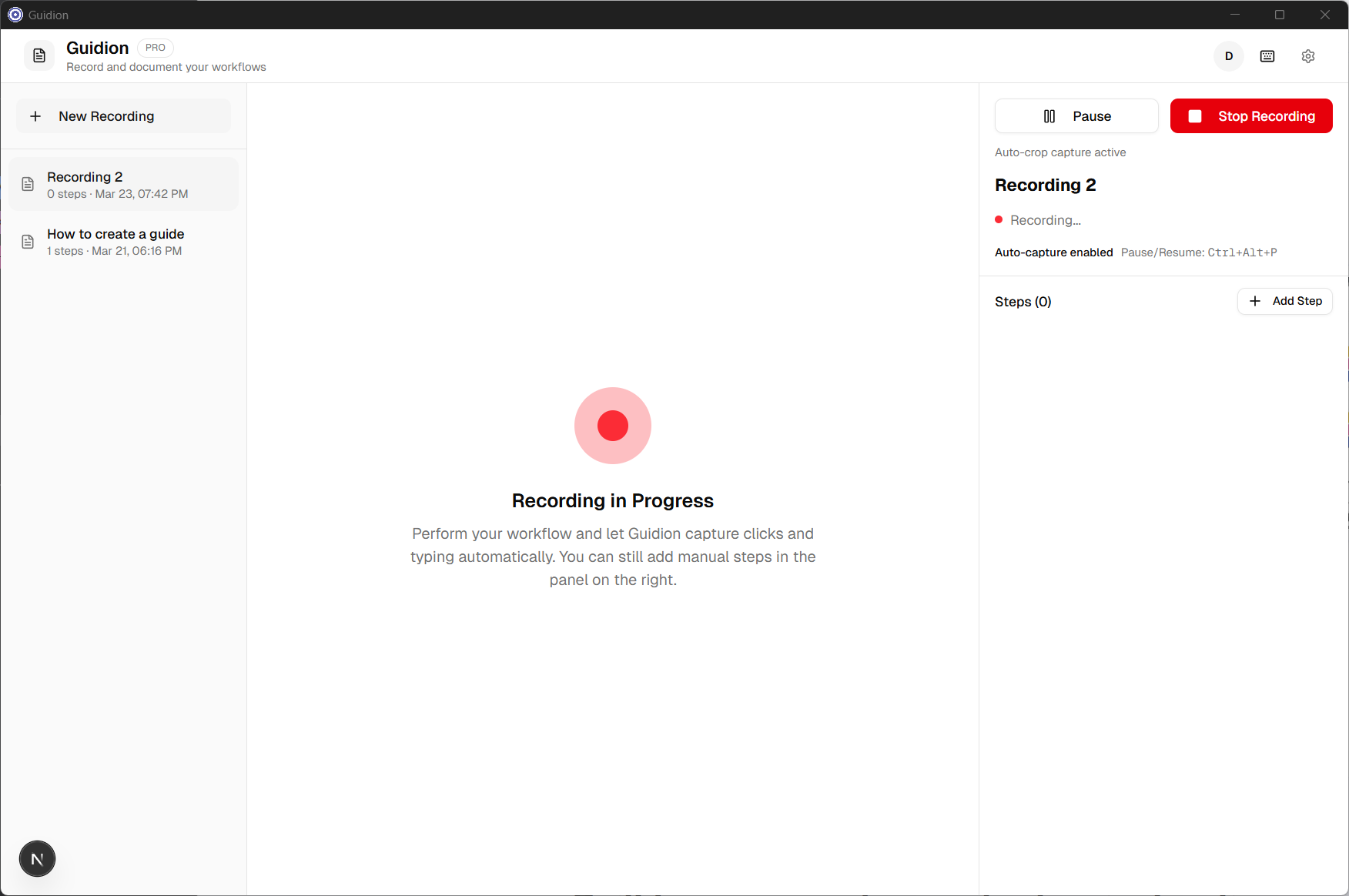Start a New Recording
Screen dimensions: 1349x896
coord(124,116)
